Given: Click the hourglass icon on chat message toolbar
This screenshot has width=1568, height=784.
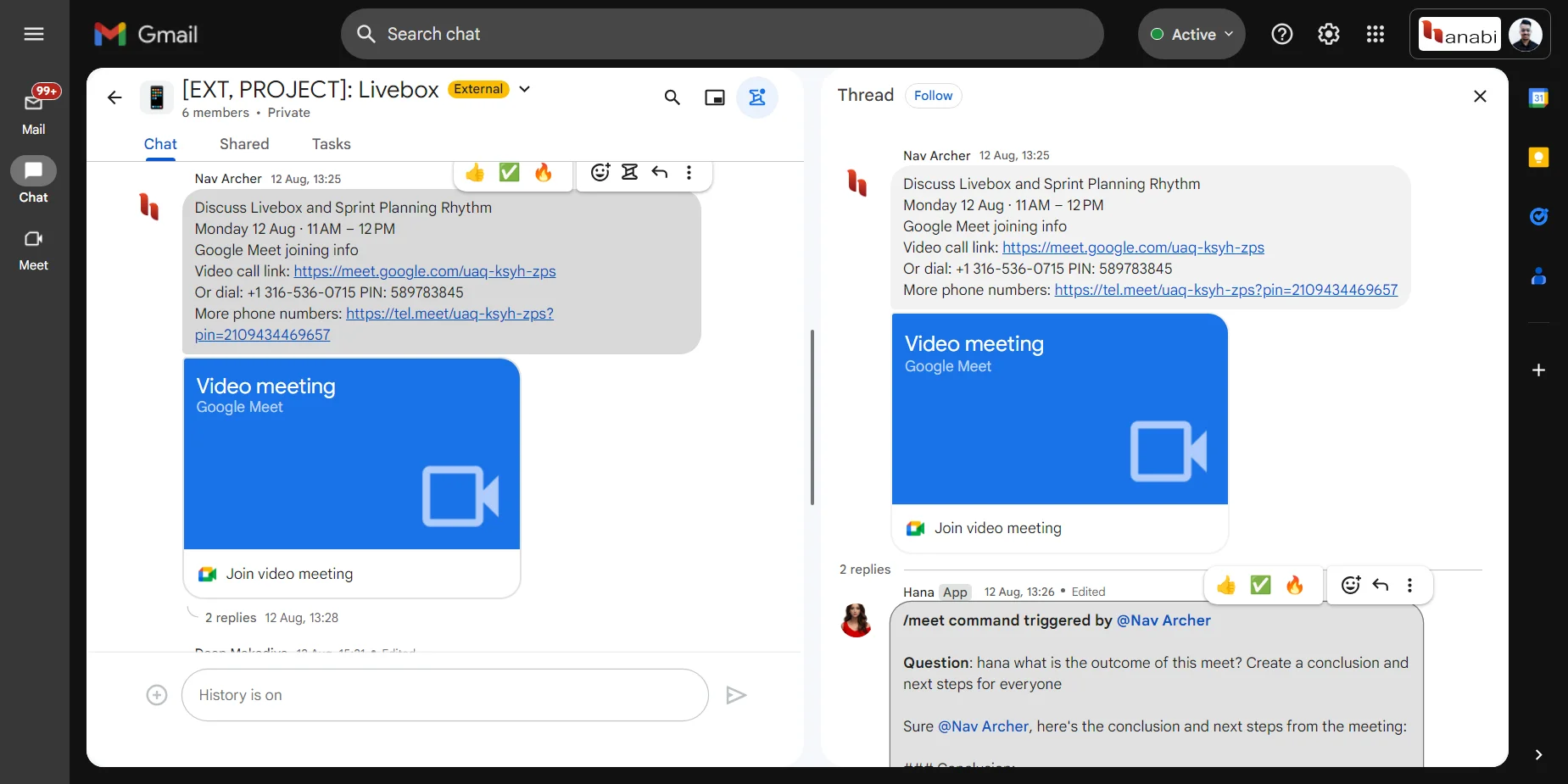Looking at the screenshot, I should (x=629, y=173).
